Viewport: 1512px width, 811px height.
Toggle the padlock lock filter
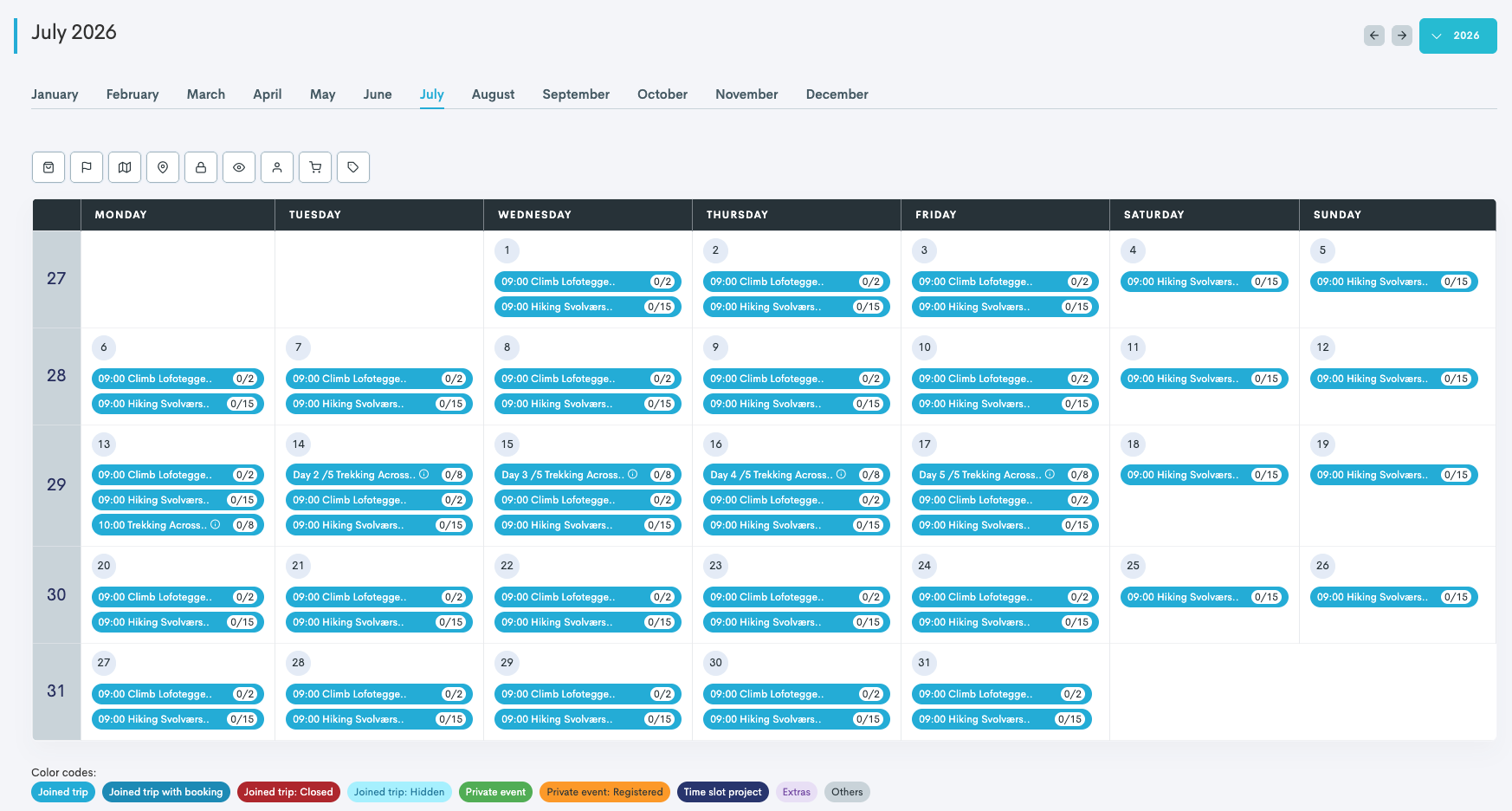tap(201, 167)
